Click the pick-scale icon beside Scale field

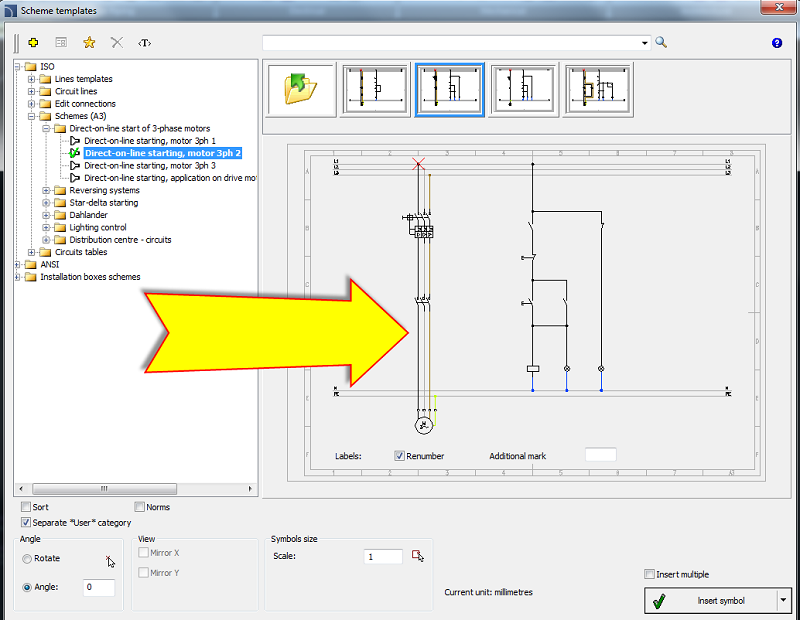tap(418, 556)
